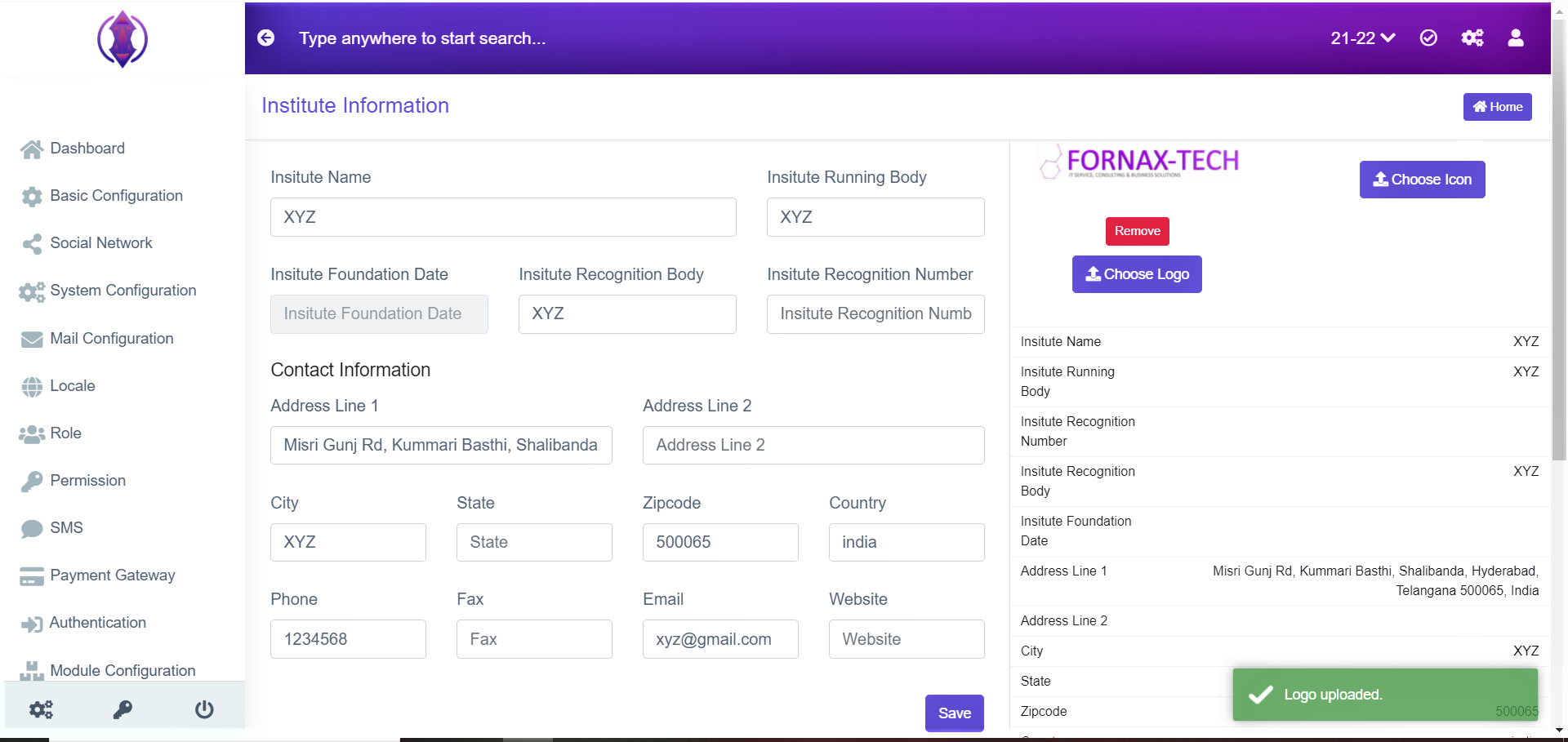This screenshot has width=1568, height=742.
Task: Open the user profile icon
Action: coord(1516,38)
